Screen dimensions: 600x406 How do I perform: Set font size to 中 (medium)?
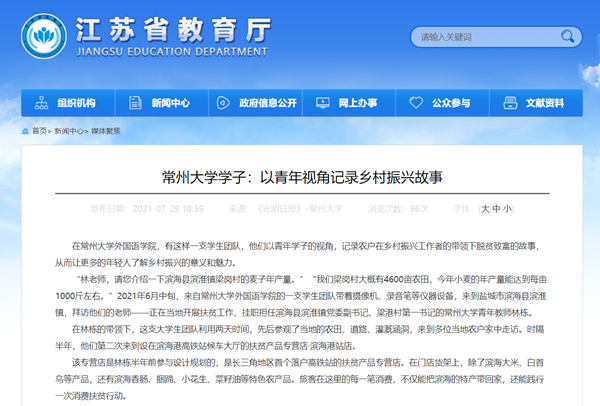pyautogui.click(x=497, y=209)
